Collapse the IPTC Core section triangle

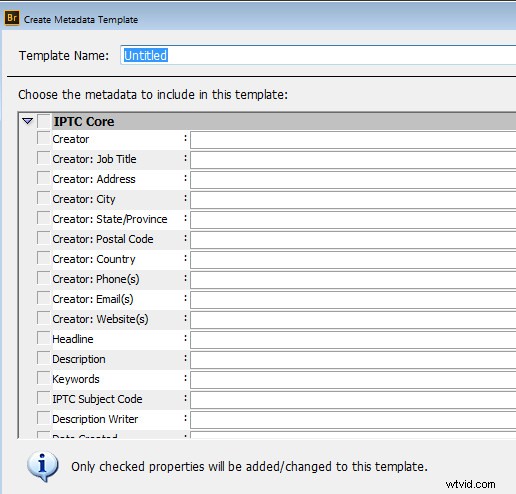[27, 121]
